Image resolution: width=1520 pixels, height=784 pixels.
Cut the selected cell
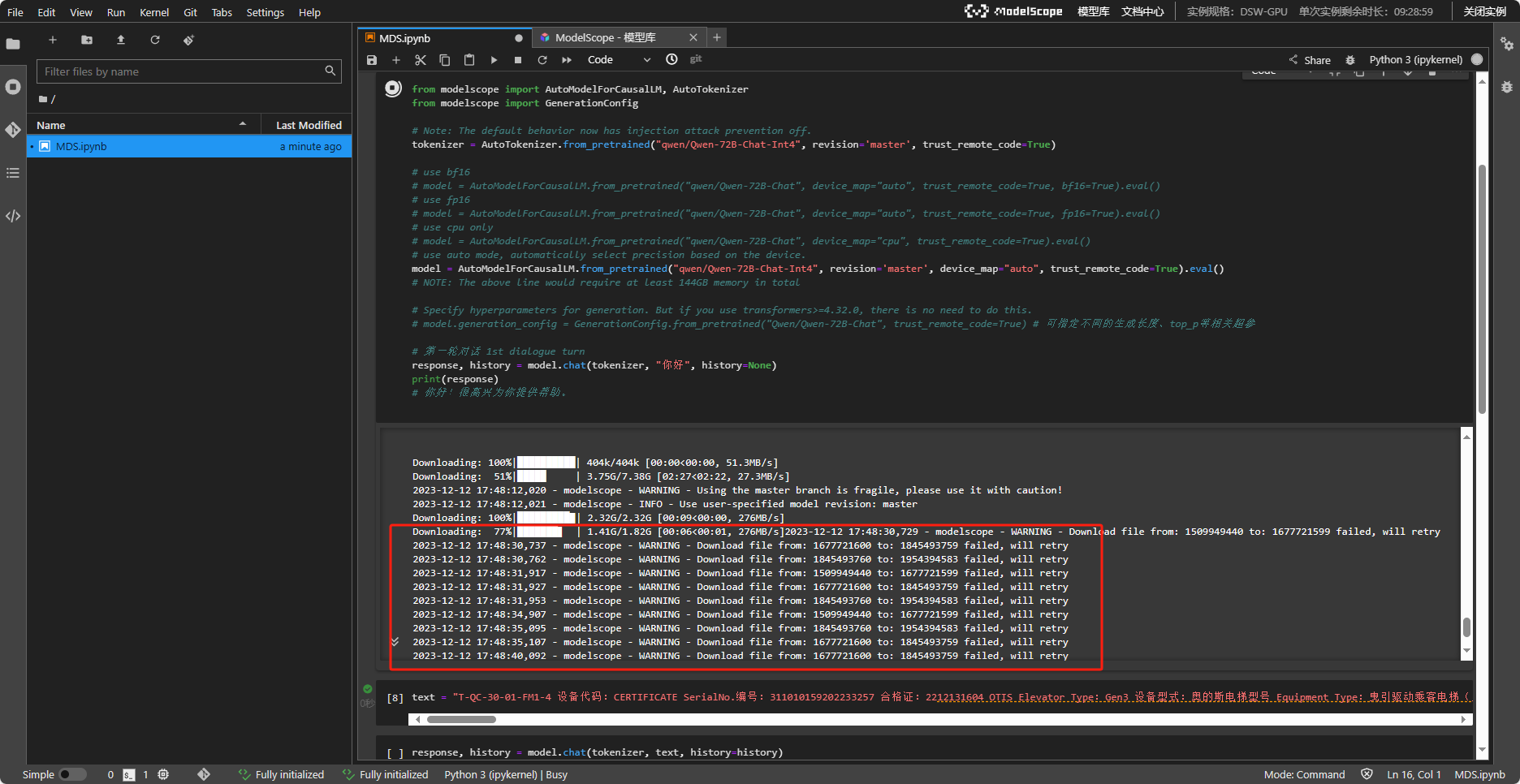[x=421, y=60]
